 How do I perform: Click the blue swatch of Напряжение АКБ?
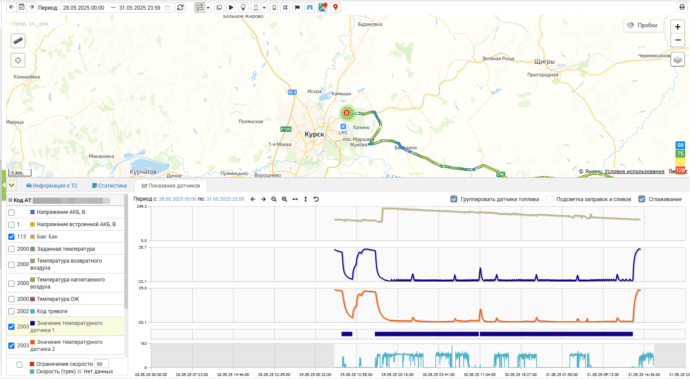32,212
